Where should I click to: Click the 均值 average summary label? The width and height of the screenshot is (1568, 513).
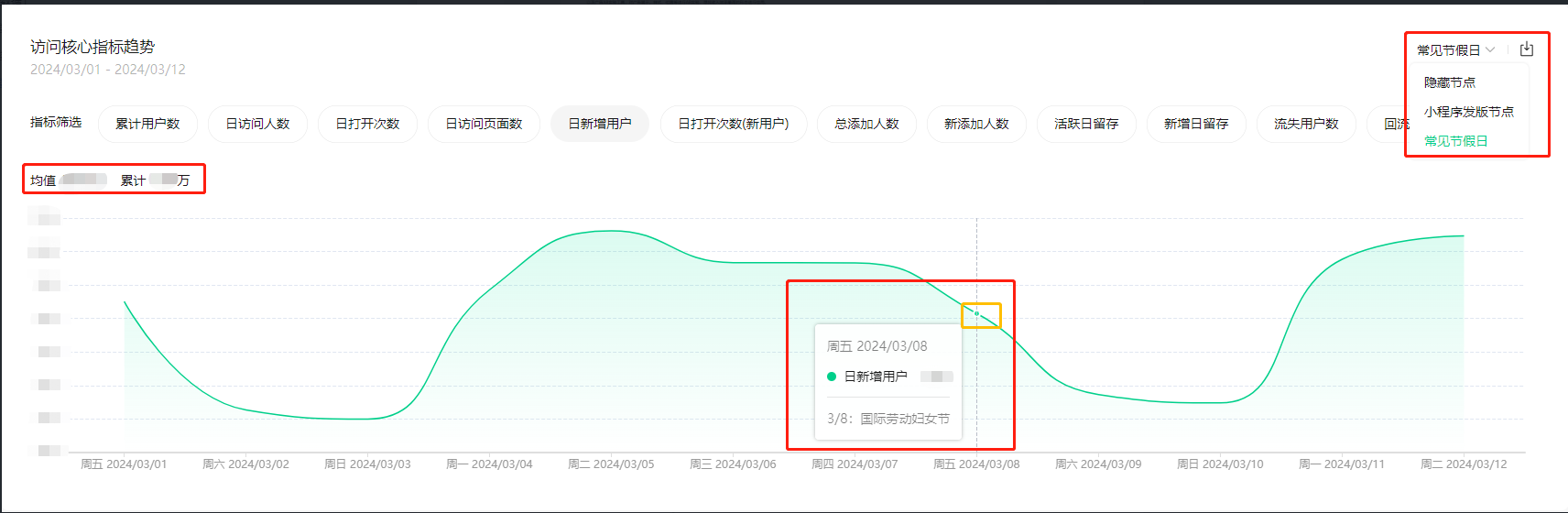coord(43,180)
